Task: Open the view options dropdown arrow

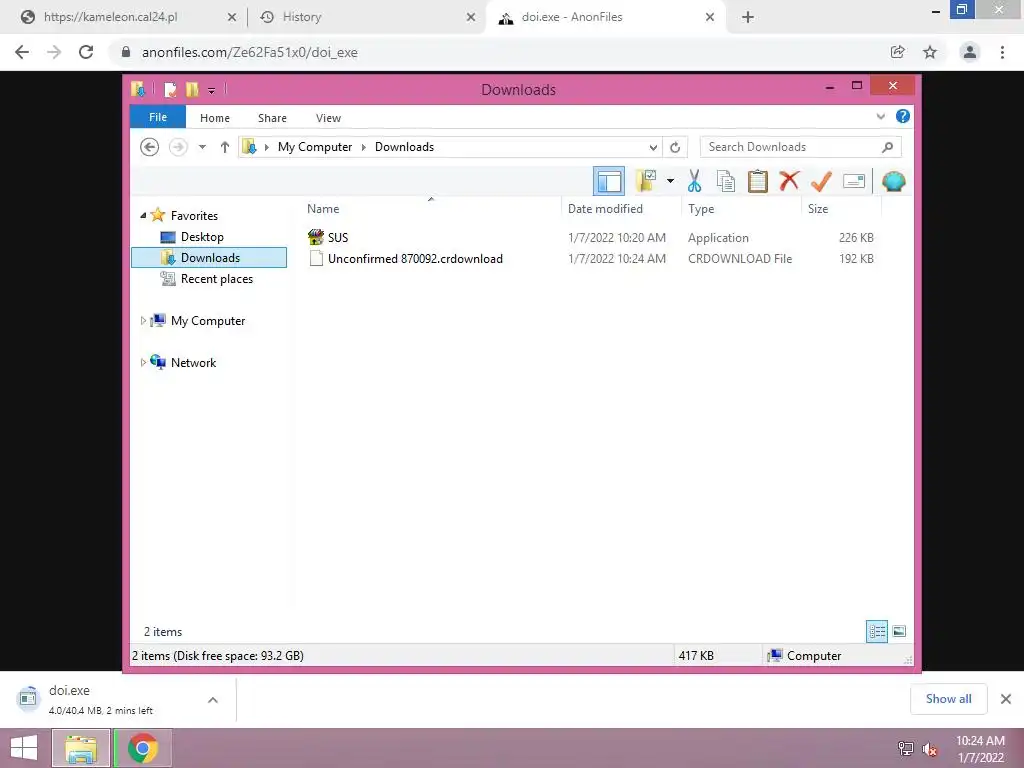Action: point(670,181)
